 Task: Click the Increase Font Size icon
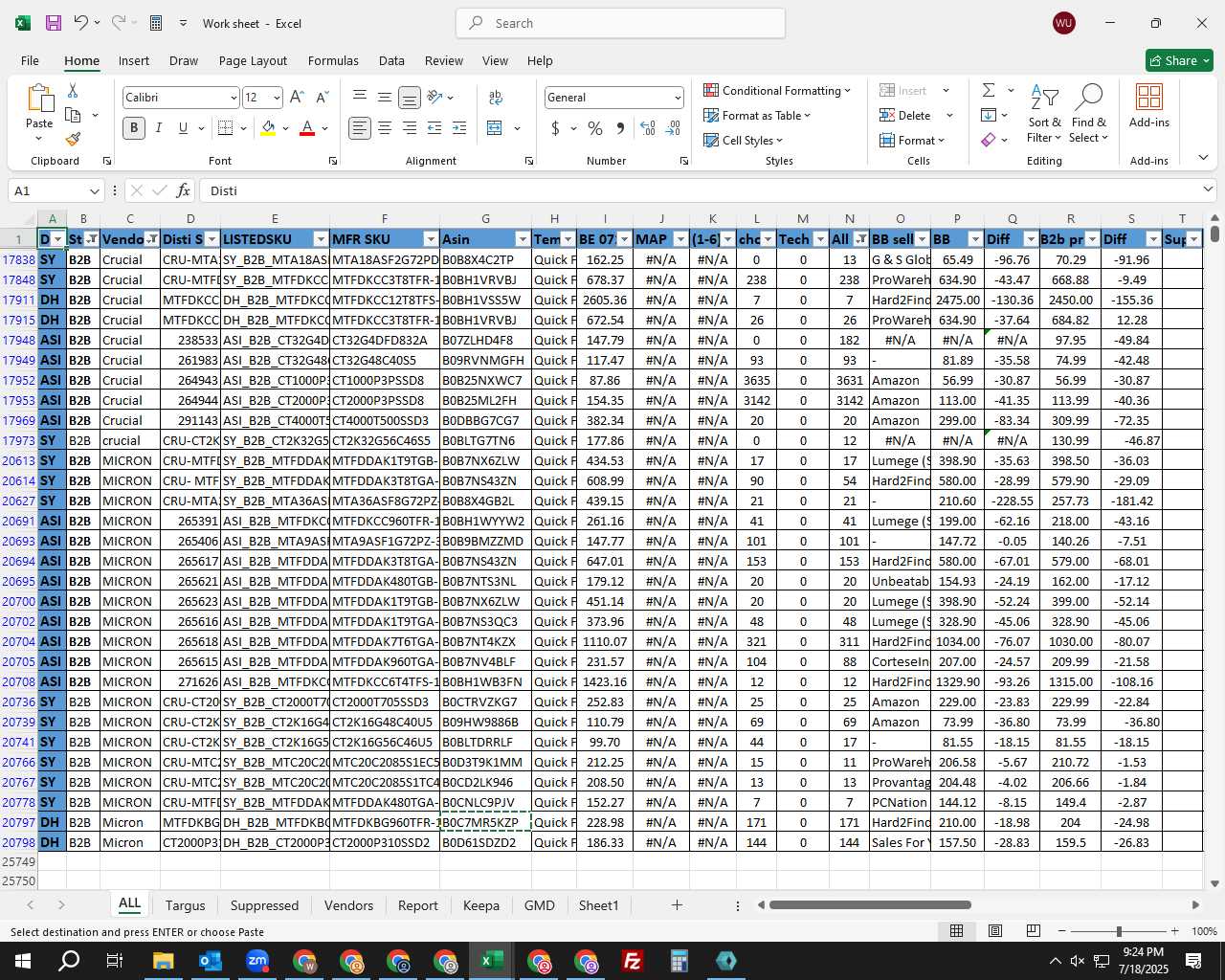pyautogui.click(x=297, y=97)
